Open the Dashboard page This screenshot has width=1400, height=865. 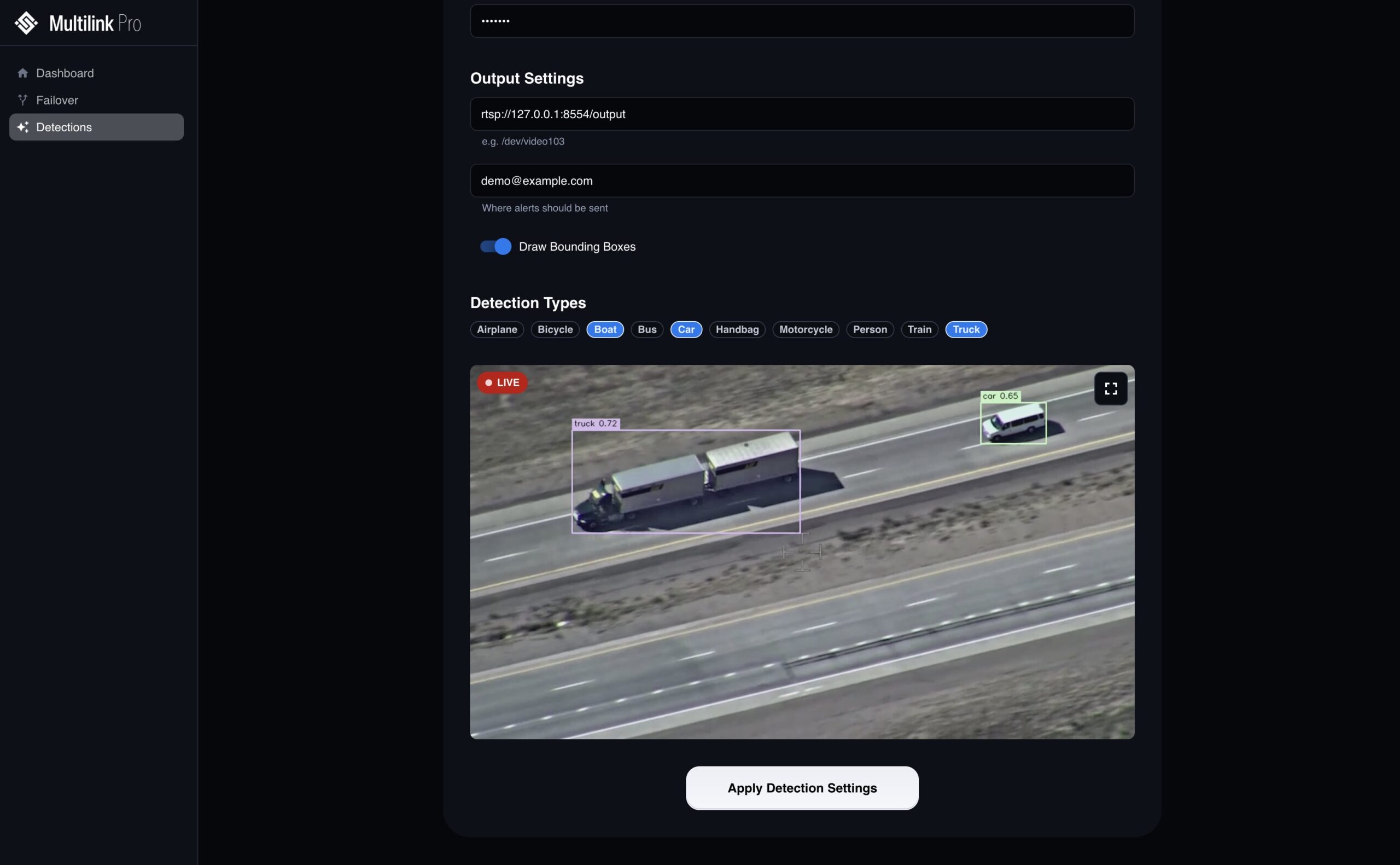(x=65, y=73)
